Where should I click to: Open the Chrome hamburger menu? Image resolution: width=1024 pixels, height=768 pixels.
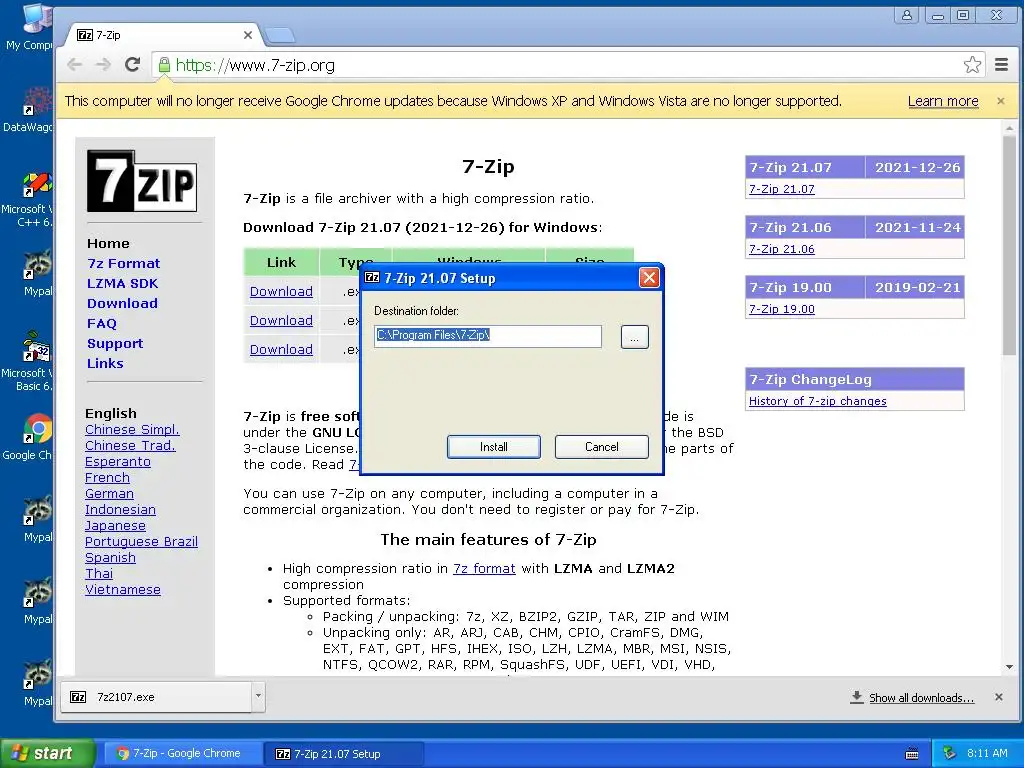click(x=1001, y=65)
